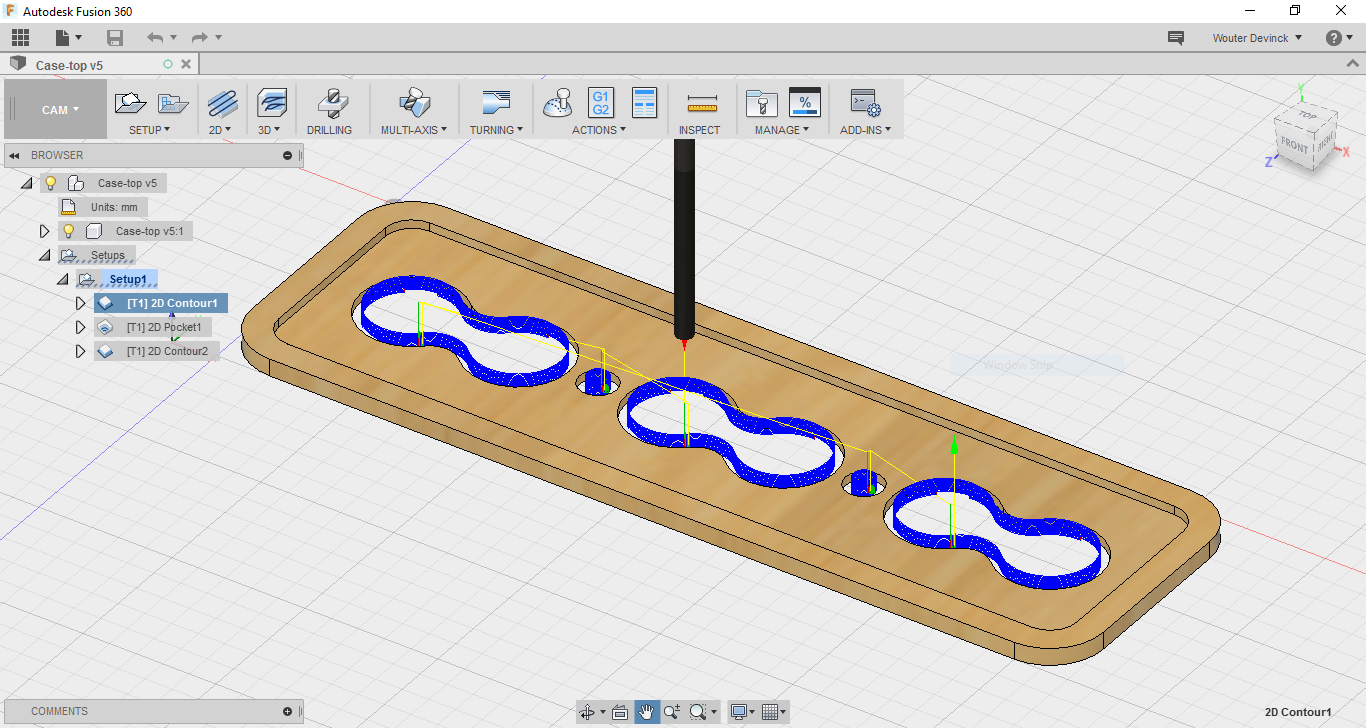Click the Undo arrow icon
The height and width of the screenshot is (728, 1366).
[x=155, y=38]
